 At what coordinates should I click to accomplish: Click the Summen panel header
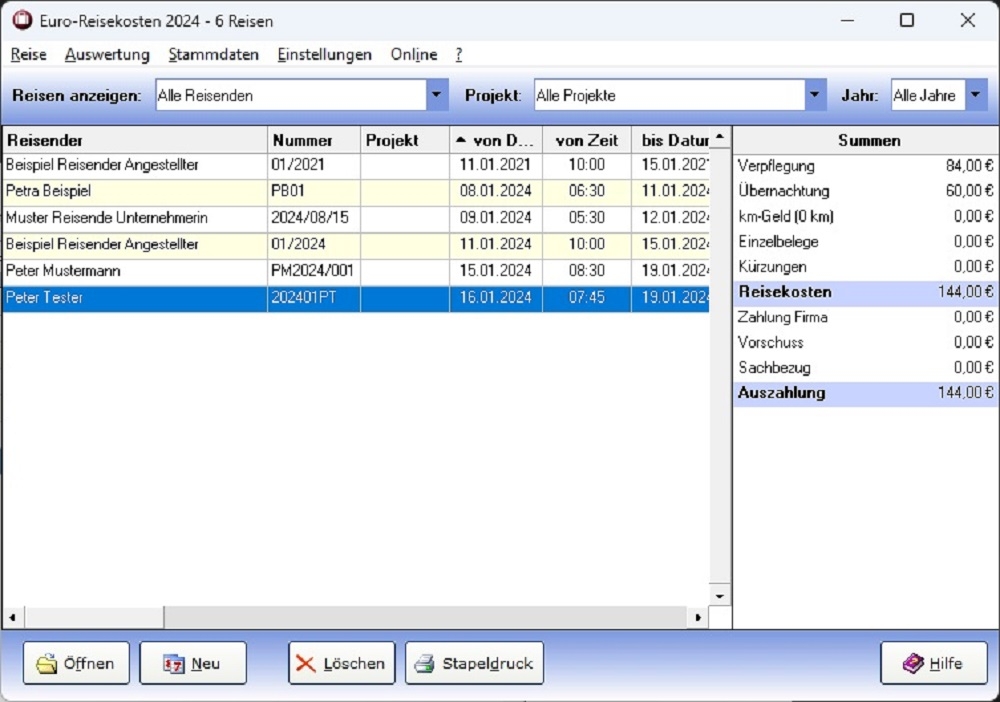(x=867, y=140)
